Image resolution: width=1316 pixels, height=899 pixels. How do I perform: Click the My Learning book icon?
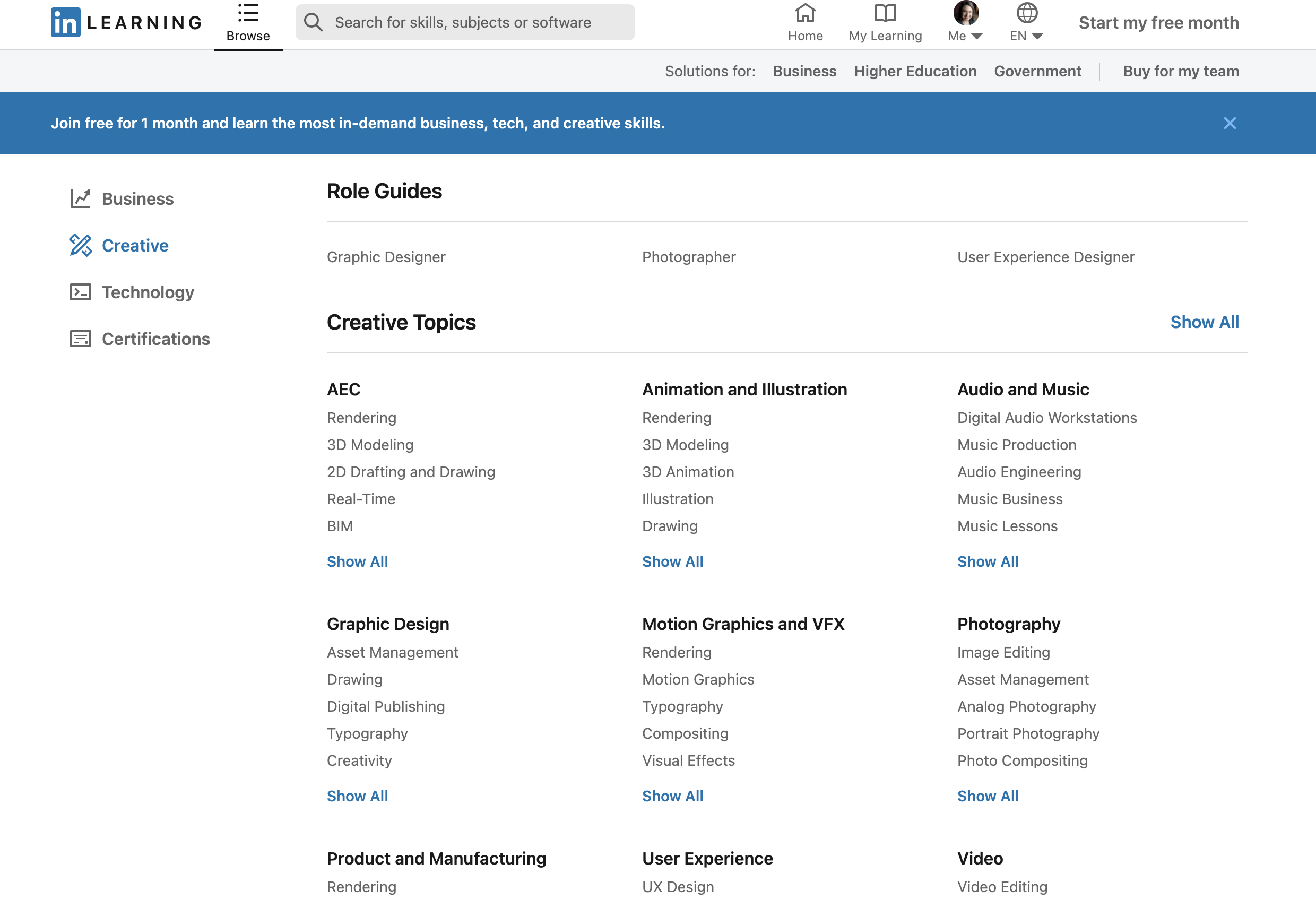[885, 14]
